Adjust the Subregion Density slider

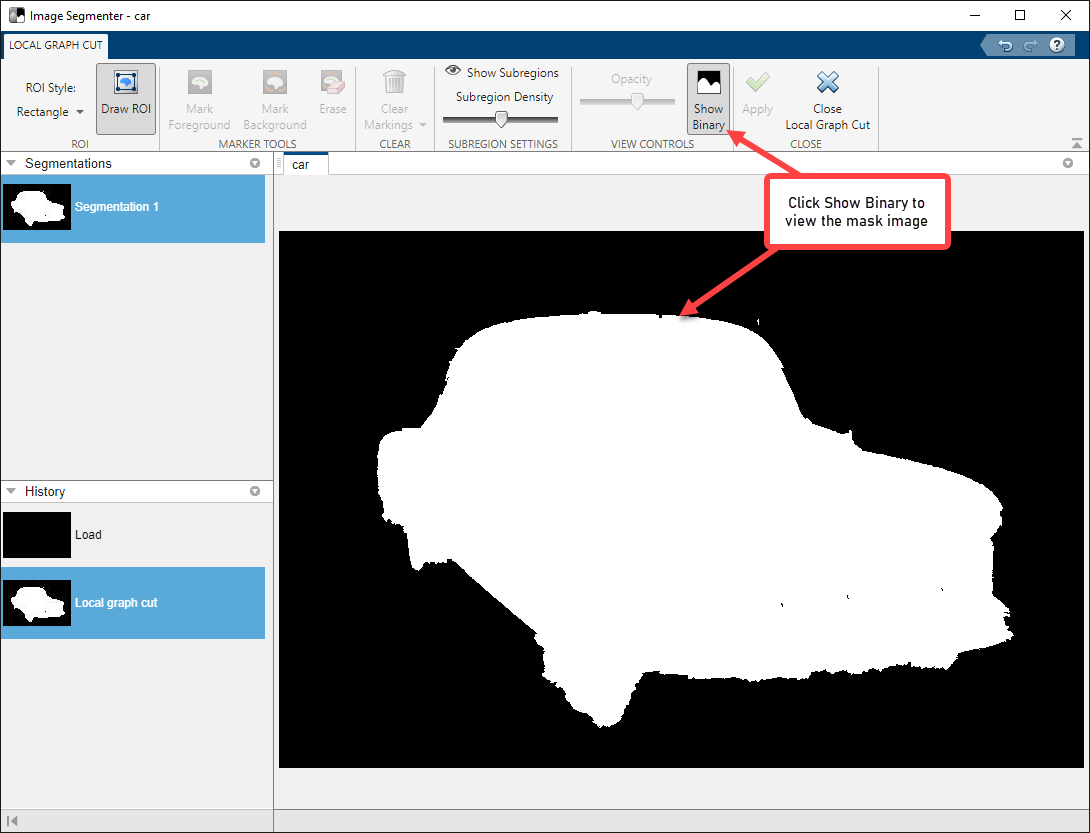point(501,119)
